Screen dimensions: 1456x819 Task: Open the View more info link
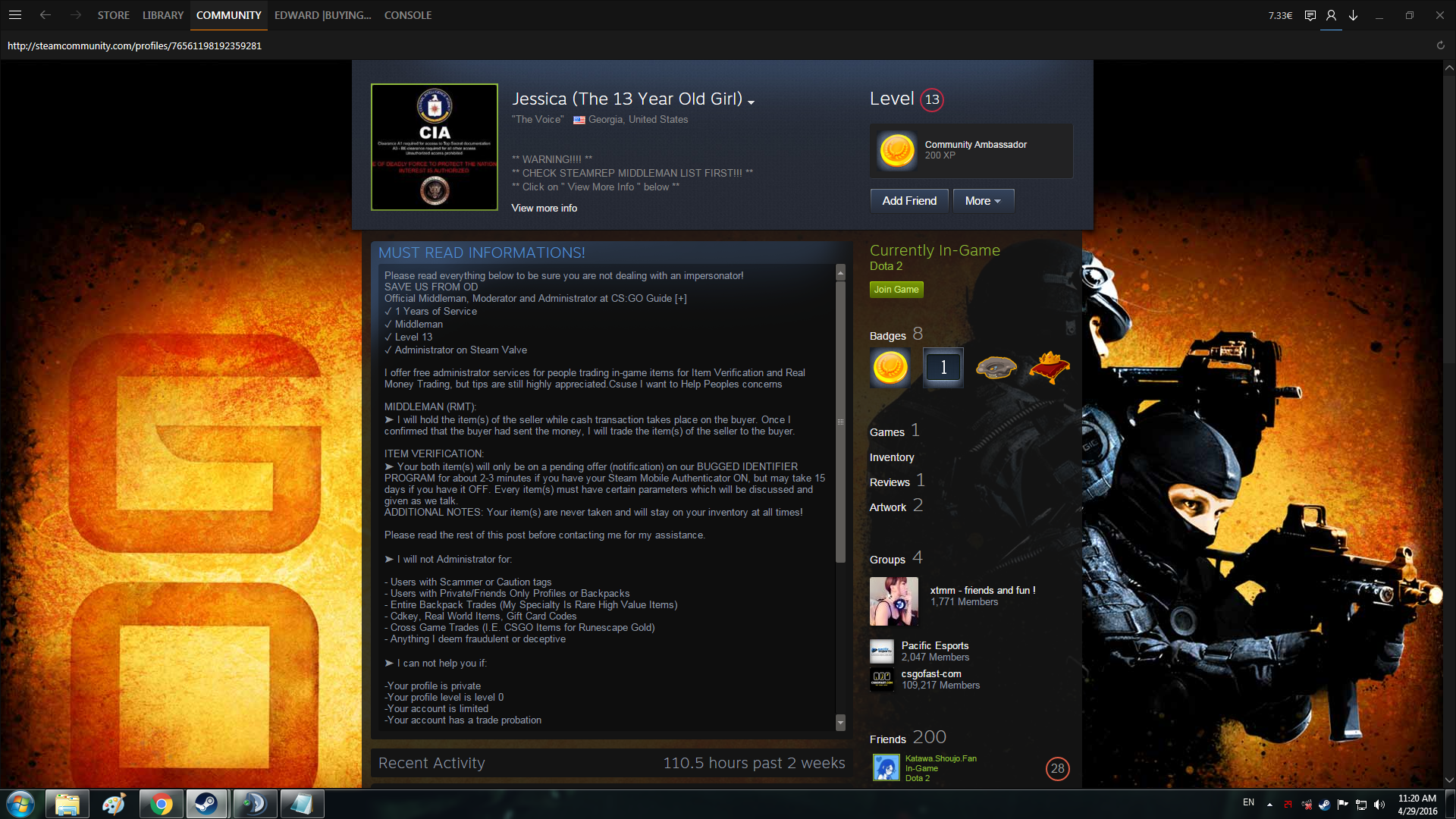coord(544,208)
